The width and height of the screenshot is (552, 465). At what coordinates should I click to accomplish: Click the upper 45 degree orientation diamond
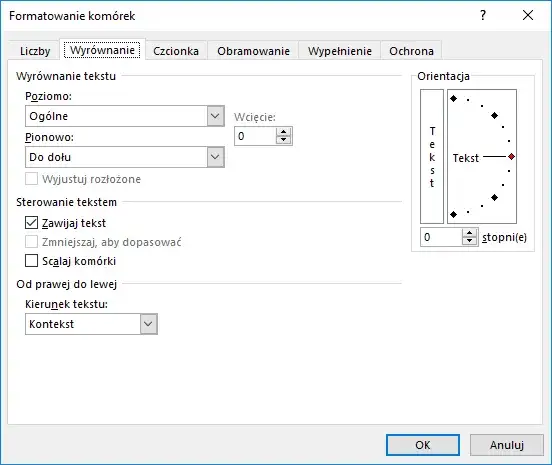pos(494,115)
